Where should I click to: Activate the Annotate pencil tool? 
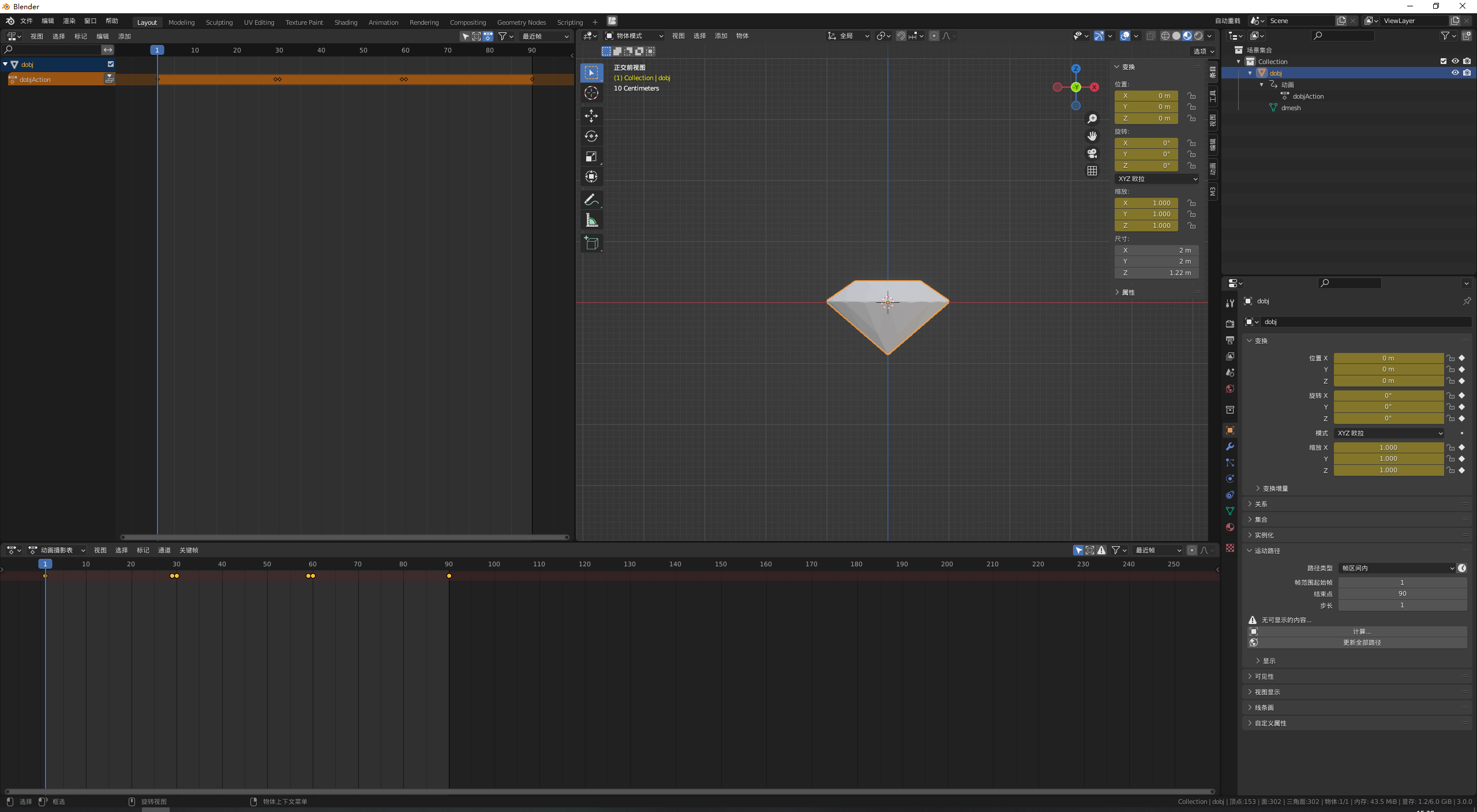(x=591, y=200)
